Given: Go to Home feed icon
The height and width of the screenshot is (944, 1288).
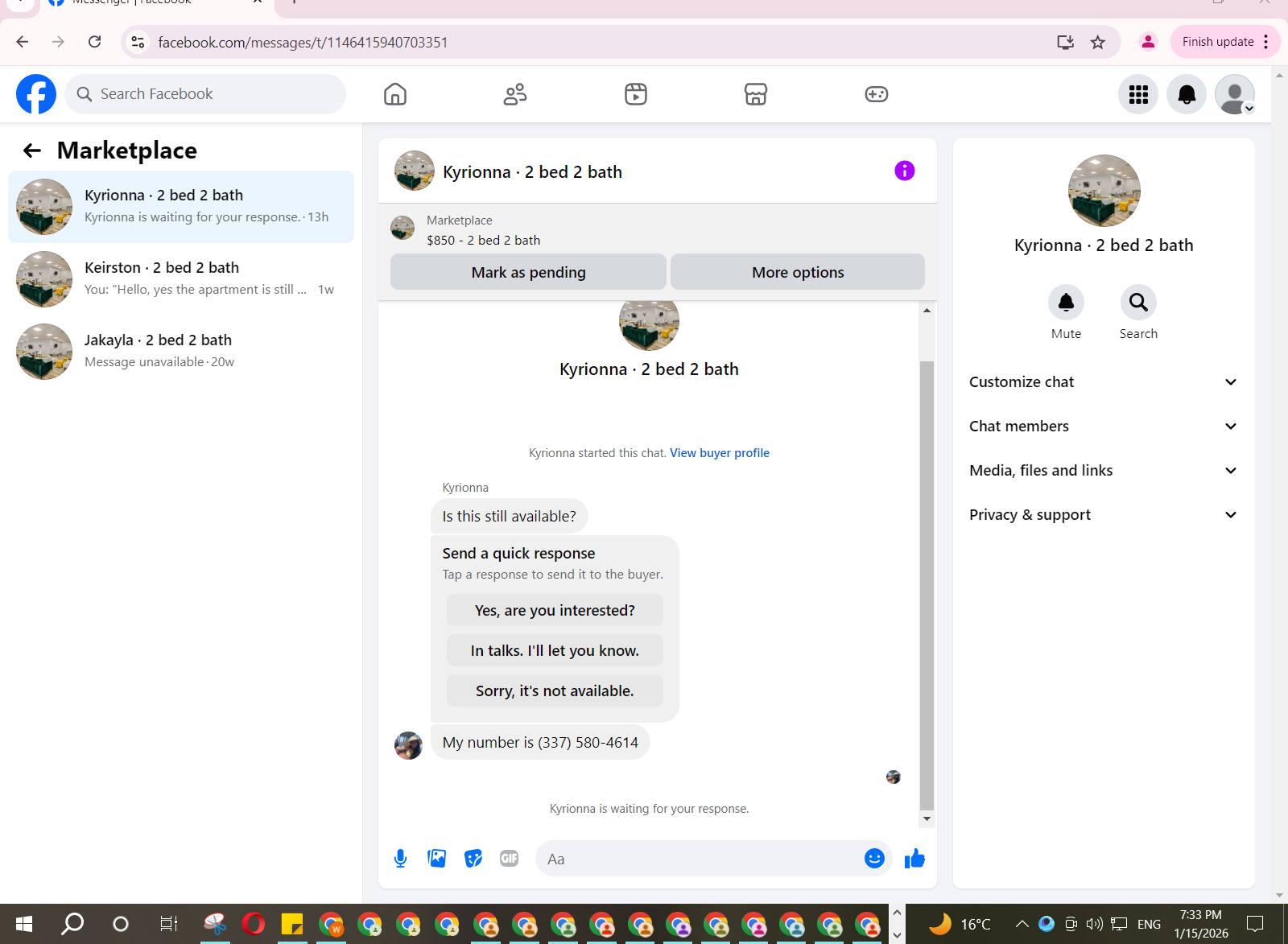Looking at the screenshot, I should [x=395, y=94].
